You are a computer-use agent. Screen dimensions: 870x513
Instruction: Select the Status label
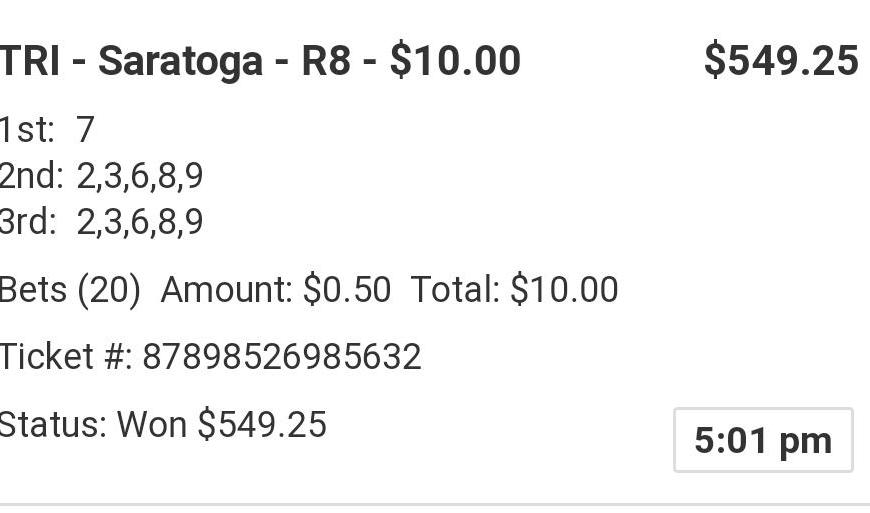[x=52, y=424]
